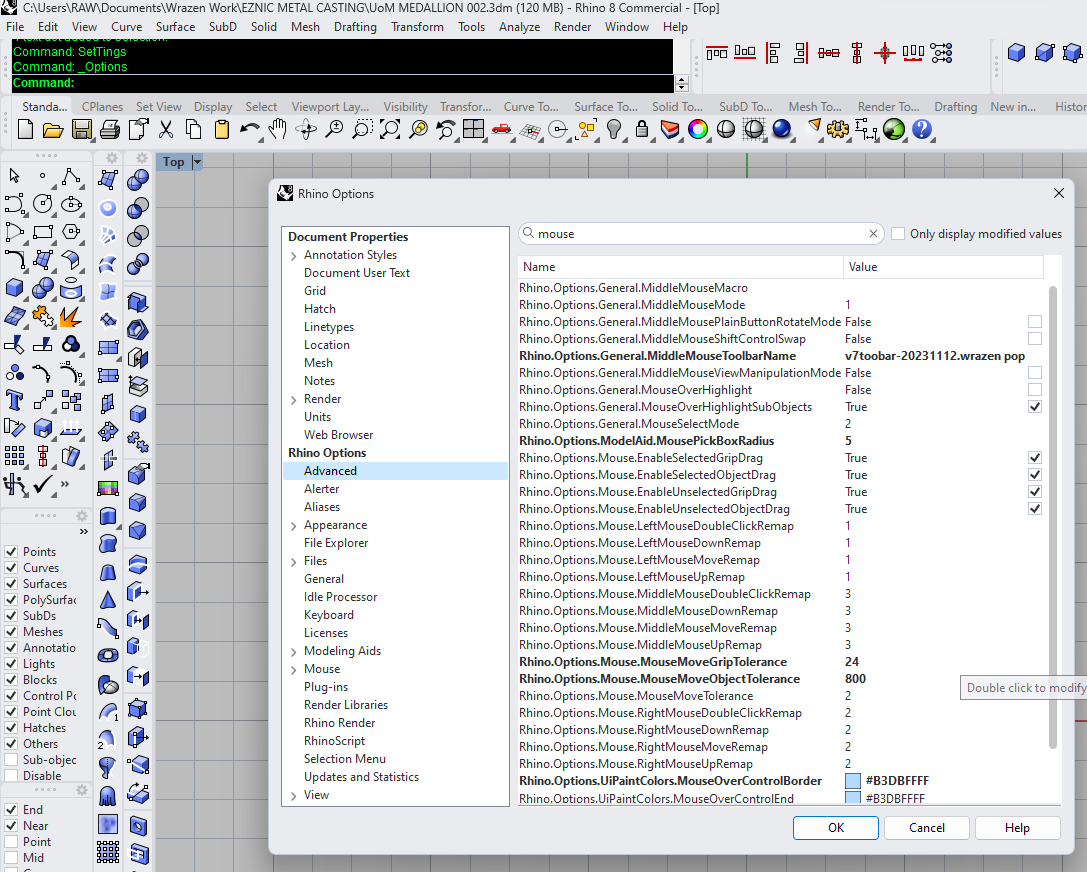1087x872 pixels.
Task: Click the red car icon in toolbar
Action: (501, 130)
